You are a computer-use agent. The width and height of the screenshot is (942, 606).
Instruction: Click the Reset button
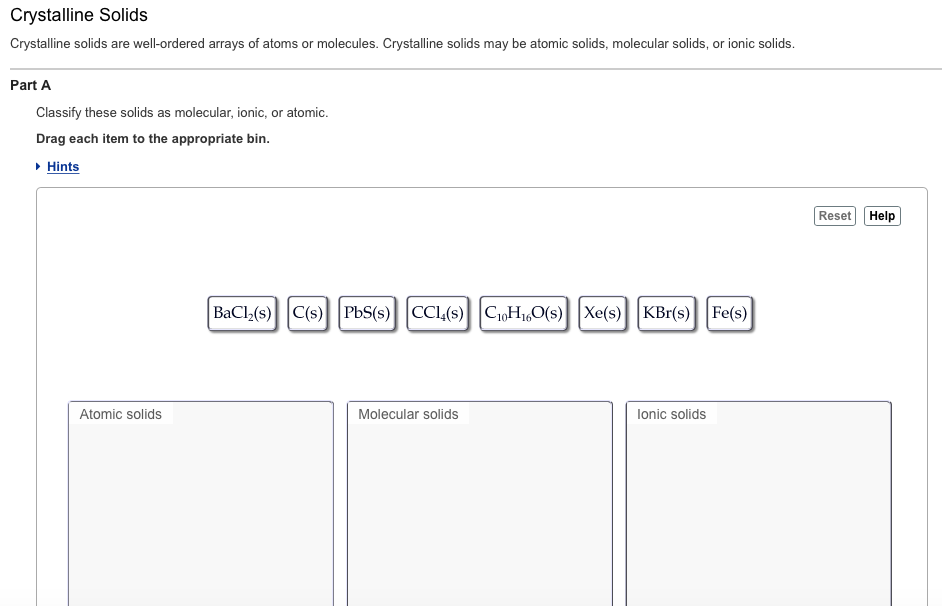tap(834, 215)
